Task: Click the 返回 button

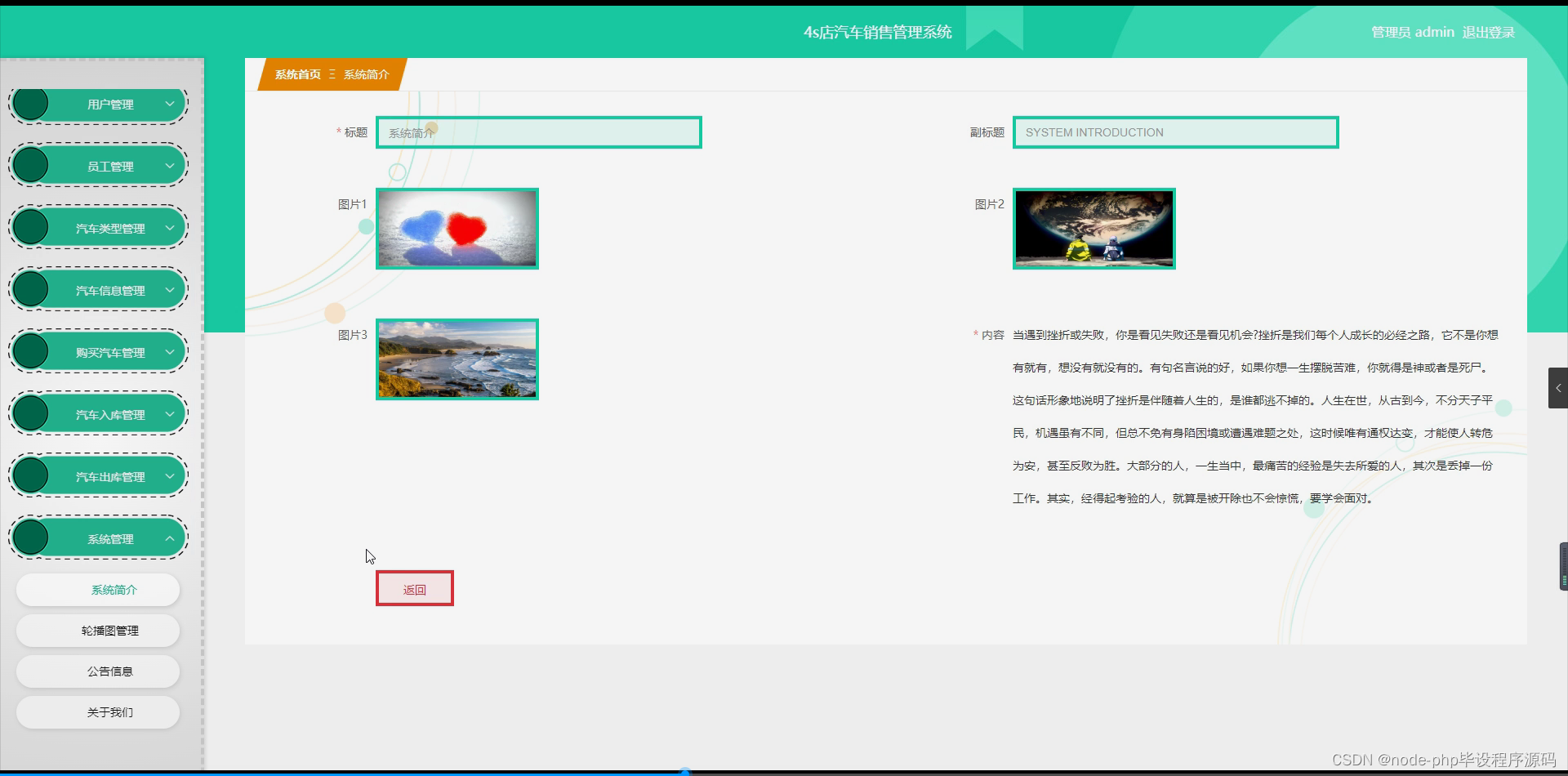Action: (x=415, y=589)
